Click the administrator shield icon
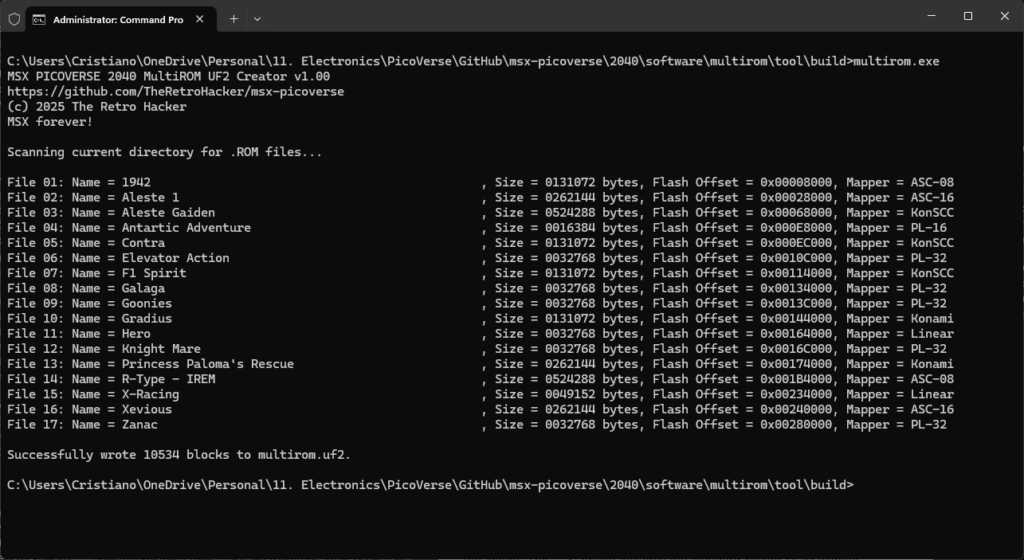Image resolution: width=1024 pixels, height=560 pixels. (x=13, y=18)
